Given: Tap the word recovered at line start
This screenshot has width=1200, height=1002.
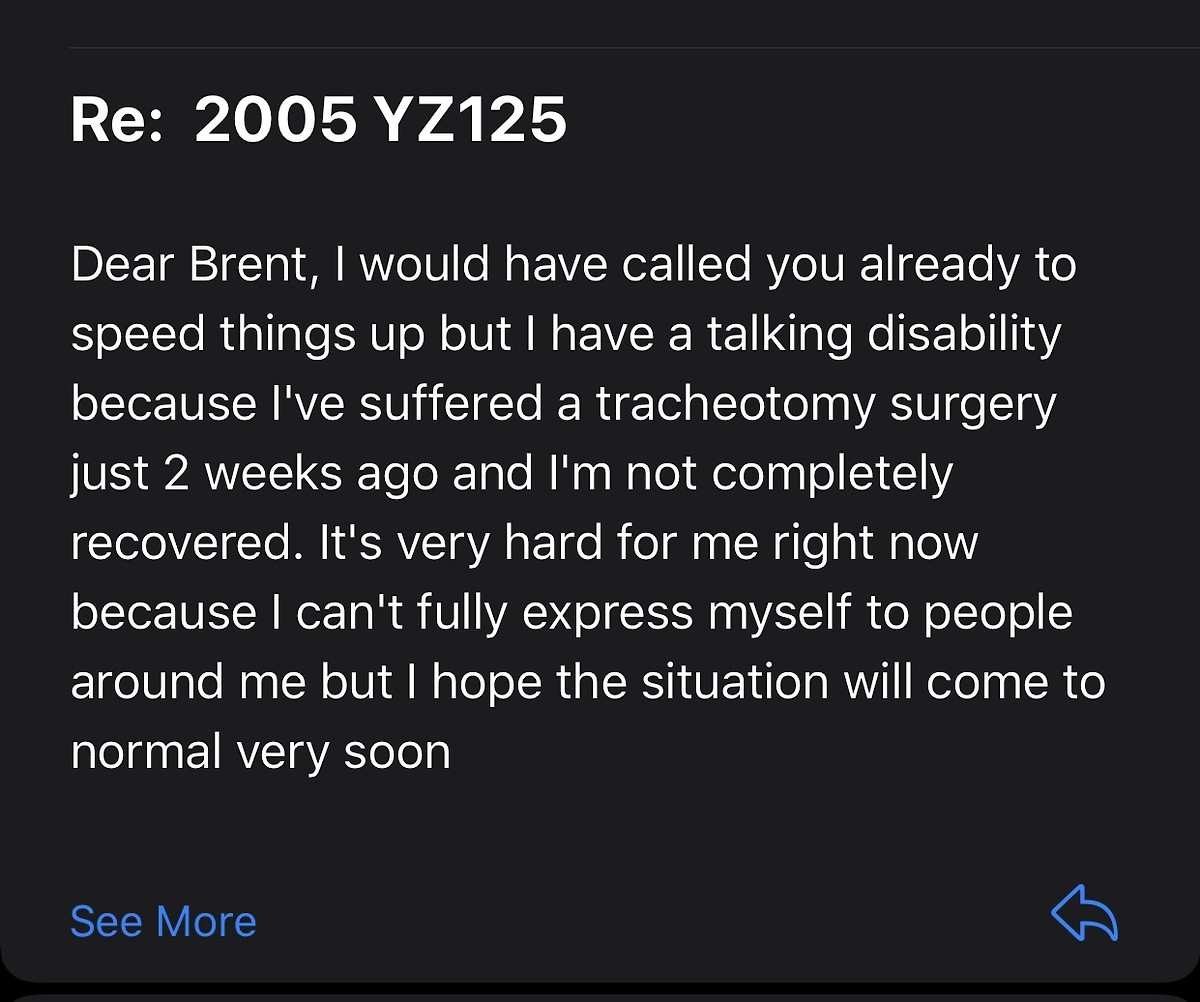Looking at the screenshot, I should tap(184, 544).
